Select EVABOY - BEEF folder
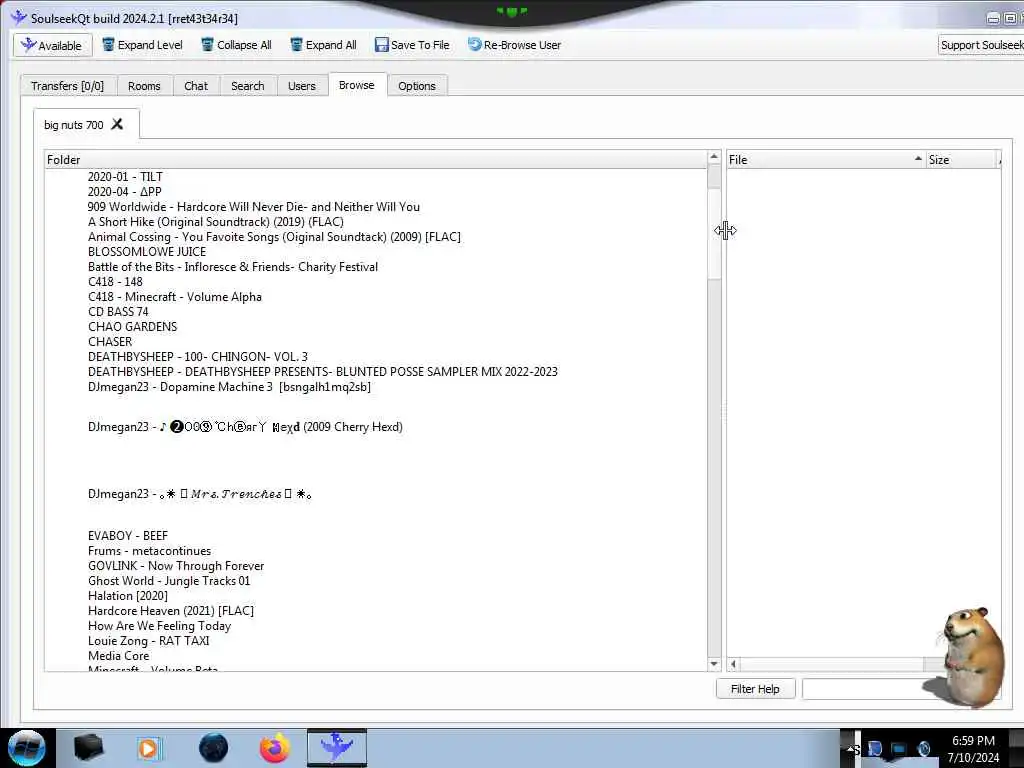The height and width of the screenshot is (768, 1024). click(128, 536)
